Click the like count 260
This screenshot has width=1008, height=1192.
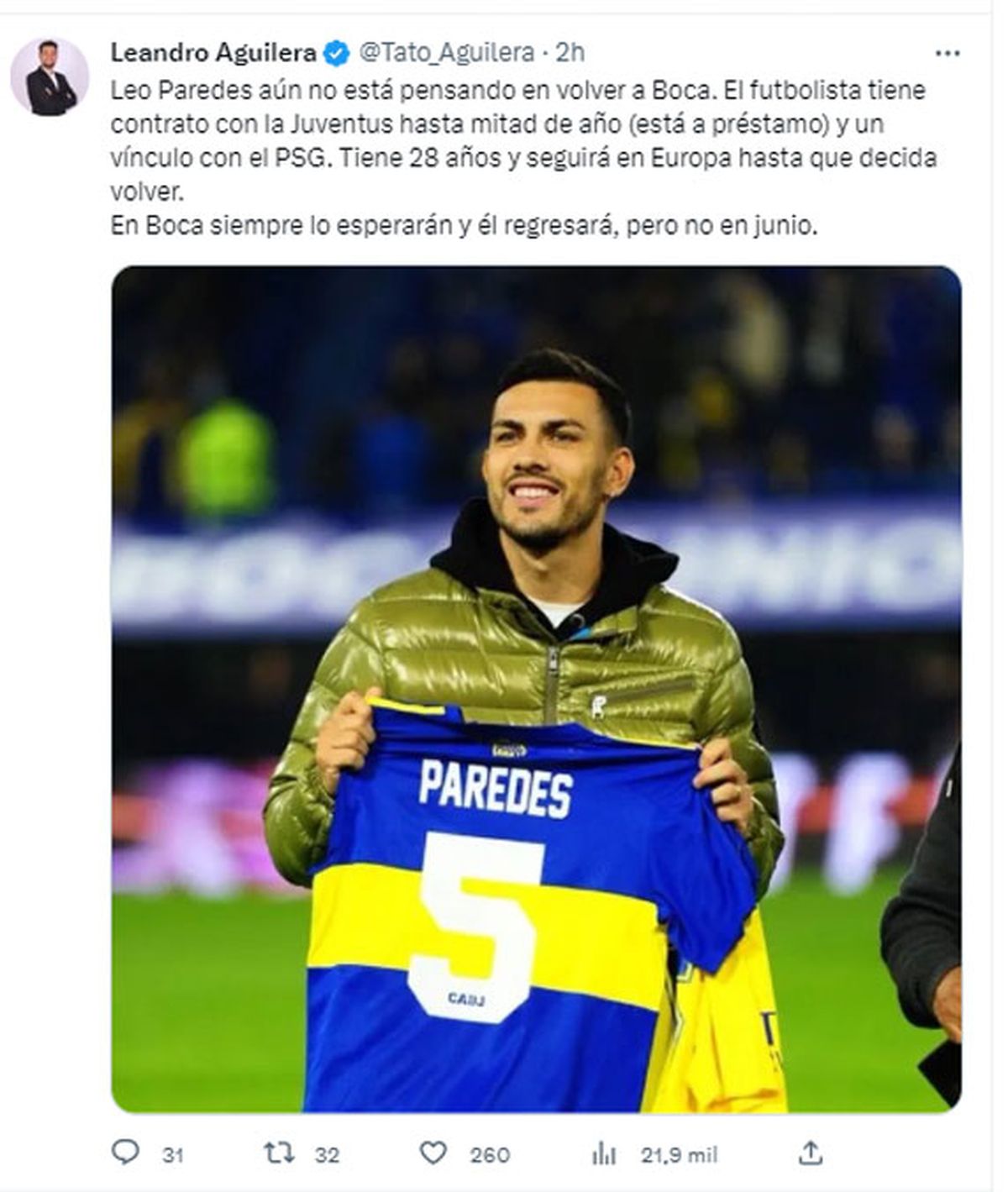point(490,1155)
